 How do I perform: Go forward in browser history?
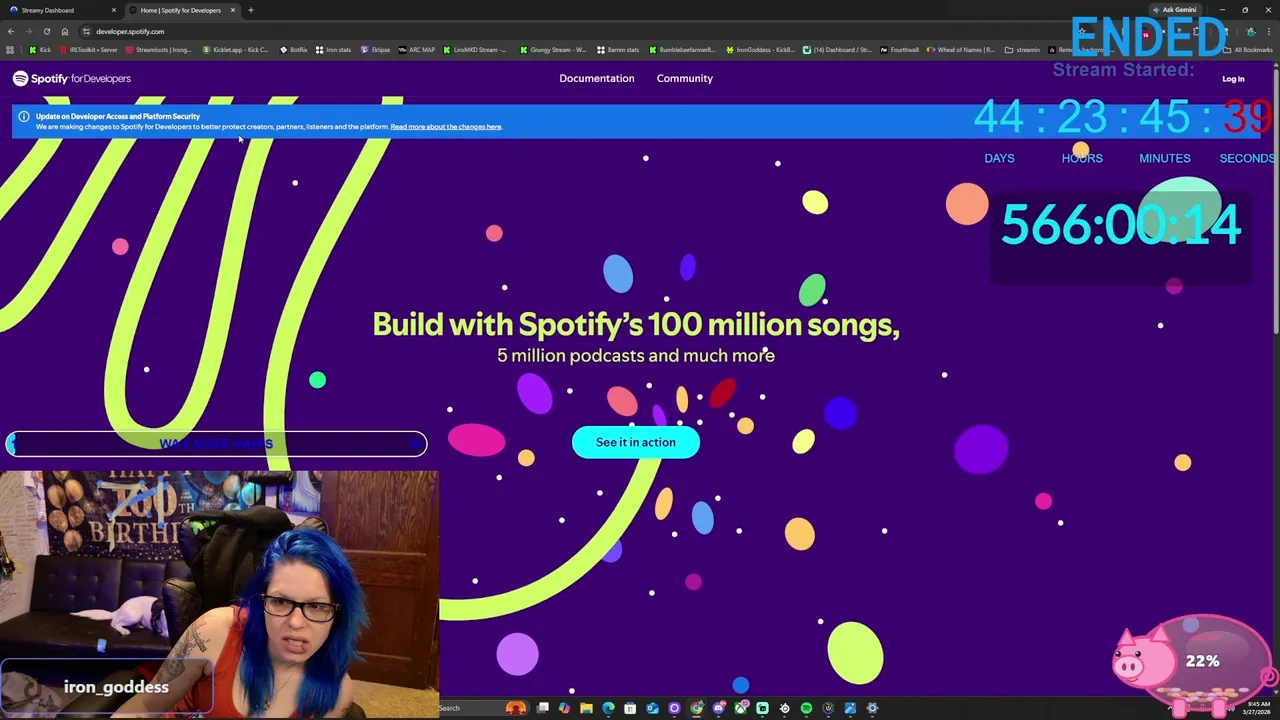coord(28,31)
